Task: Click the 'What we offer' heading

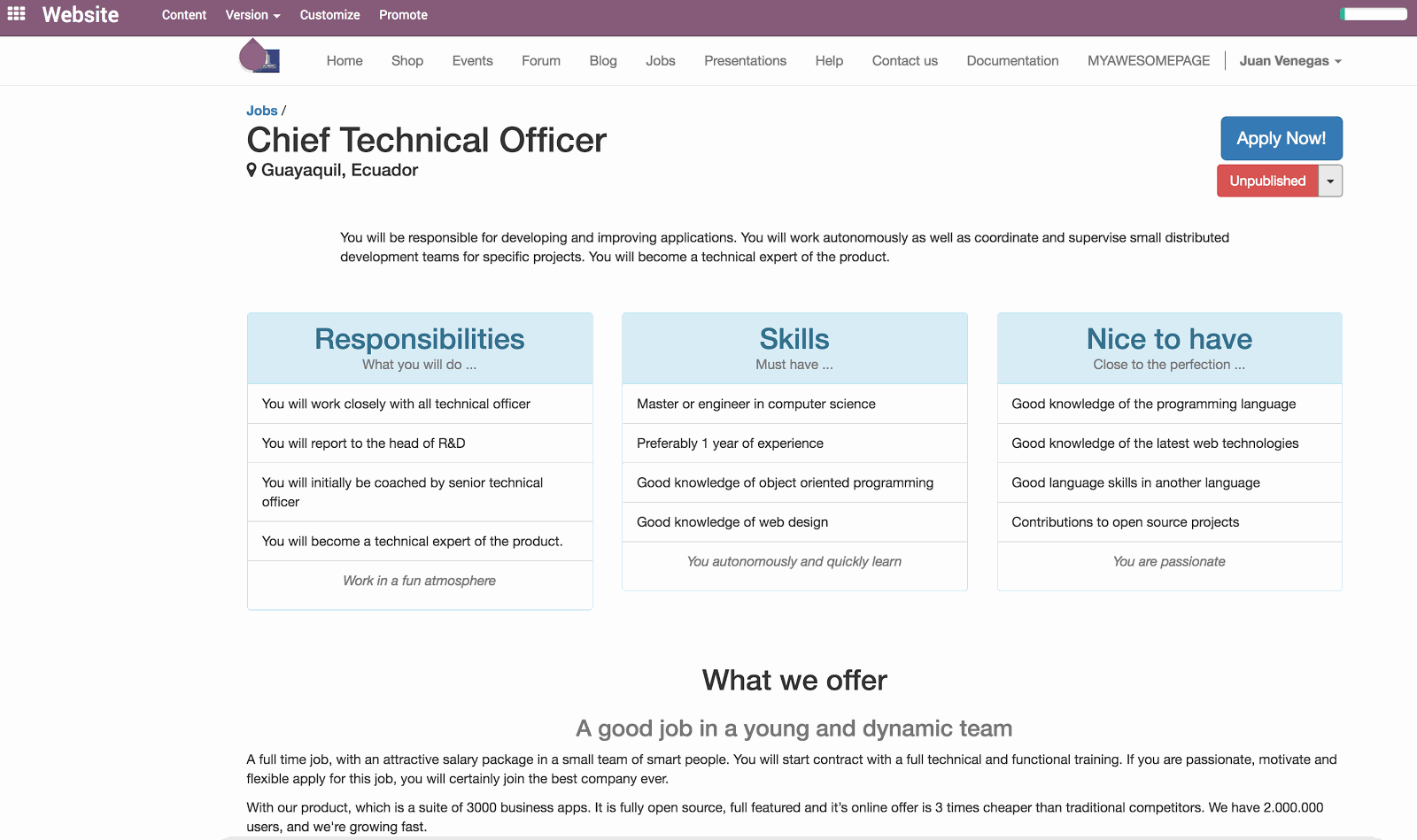Action: 794,680
